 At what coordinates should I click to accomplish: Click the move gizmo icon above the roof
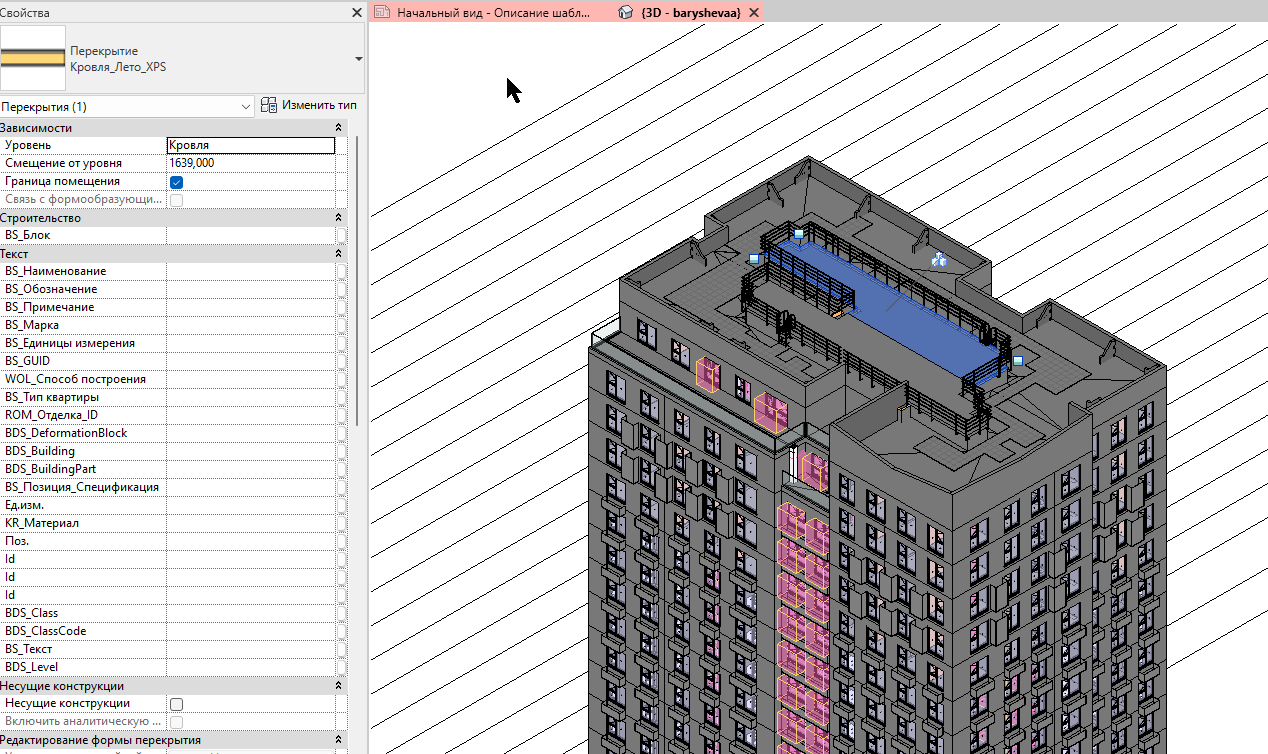939,260
